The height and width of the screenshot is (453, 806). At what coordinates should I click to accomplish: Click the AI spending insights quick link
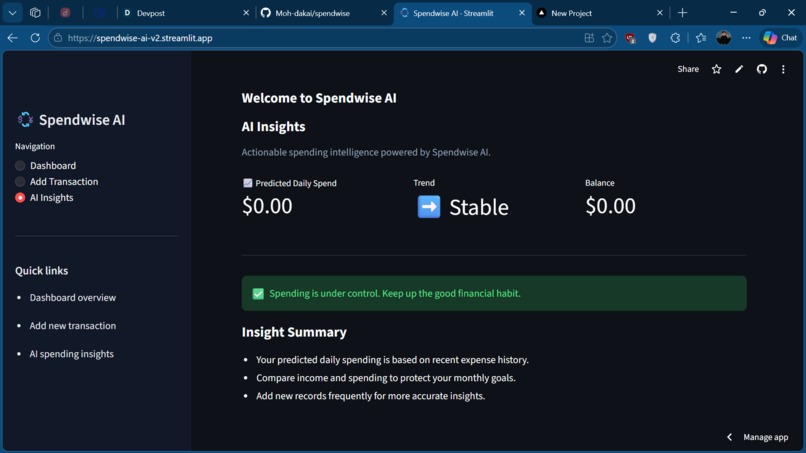click(x=71, y=354)
